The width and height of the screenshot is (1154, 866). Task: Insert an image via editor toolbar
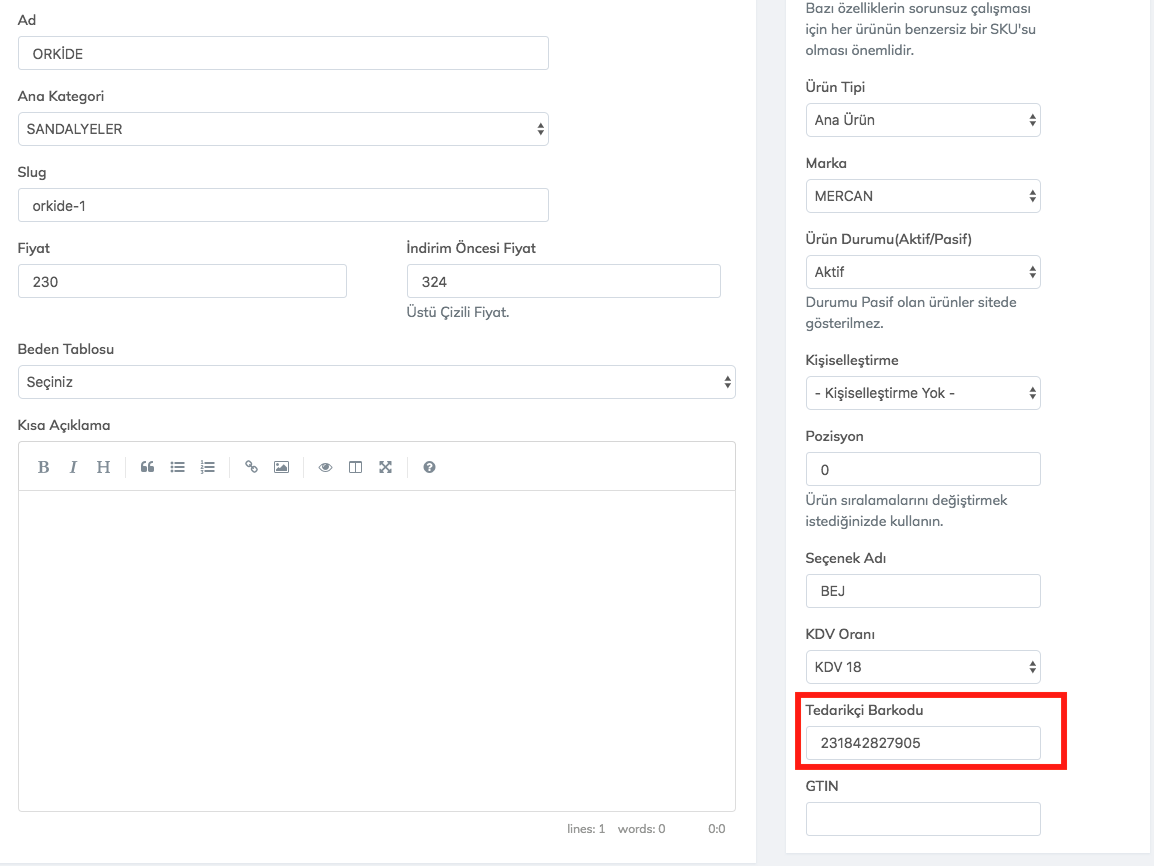tap(281, 467)
